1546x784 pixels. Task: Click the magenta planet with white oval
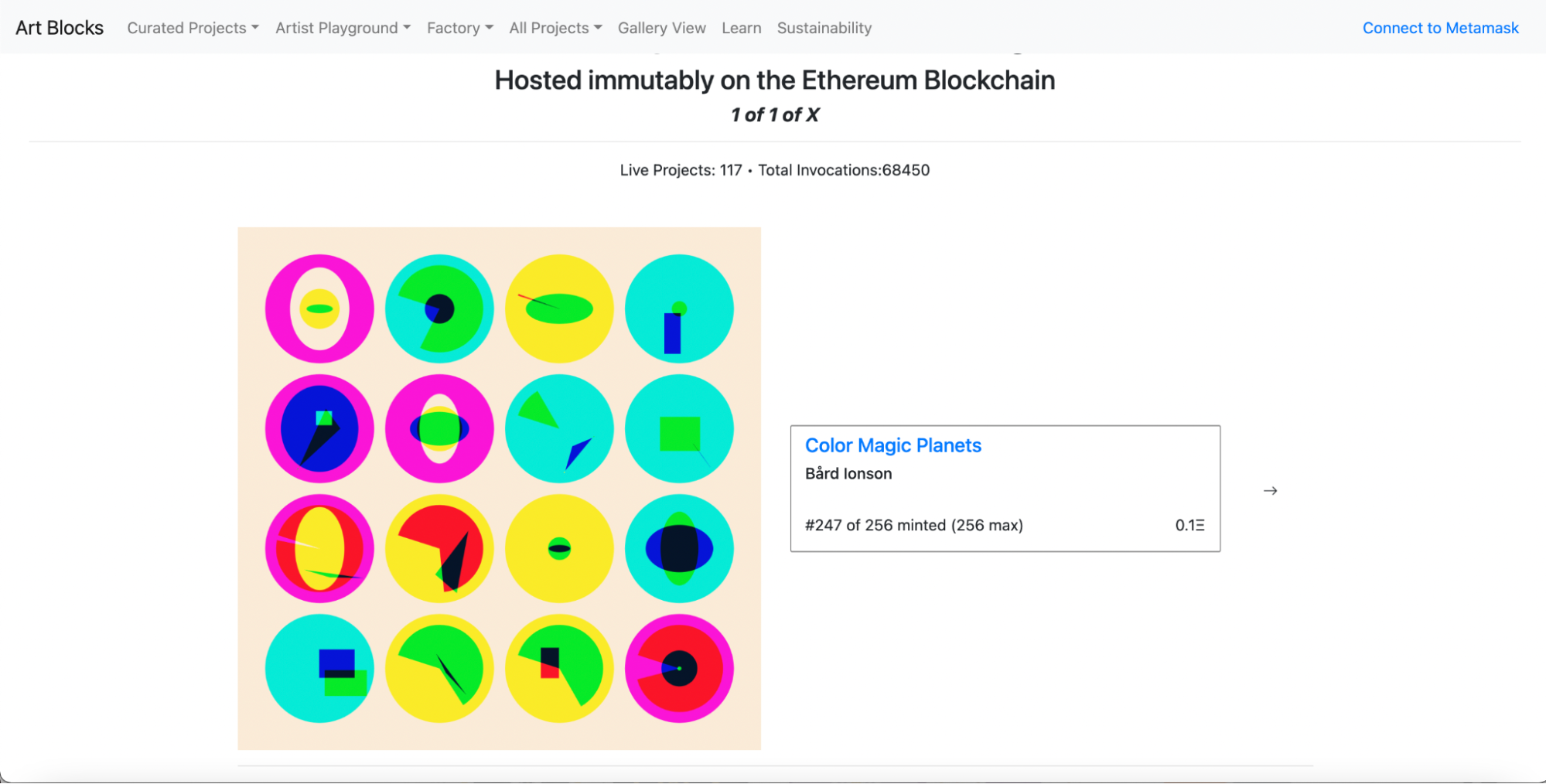[319, 308]
